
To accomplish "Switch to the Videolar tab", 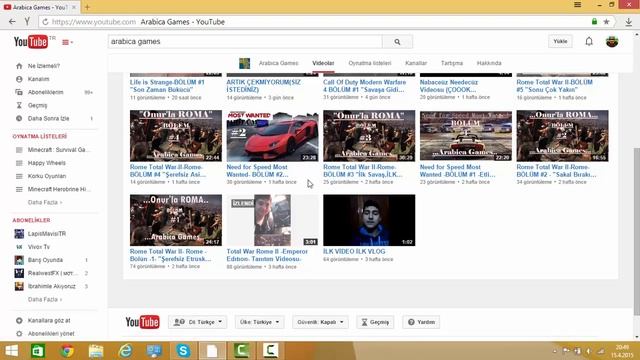I will click(323, 63).
